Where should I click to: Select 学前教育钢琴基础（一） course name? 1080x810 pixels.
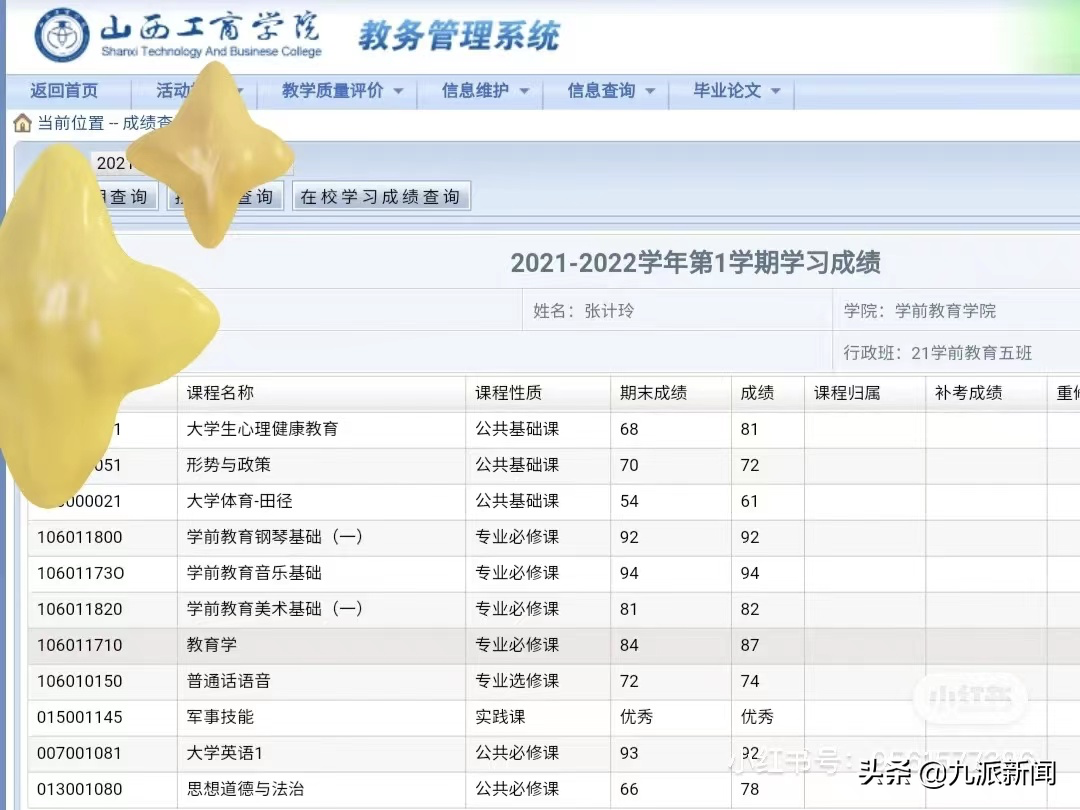coord(274,537)
